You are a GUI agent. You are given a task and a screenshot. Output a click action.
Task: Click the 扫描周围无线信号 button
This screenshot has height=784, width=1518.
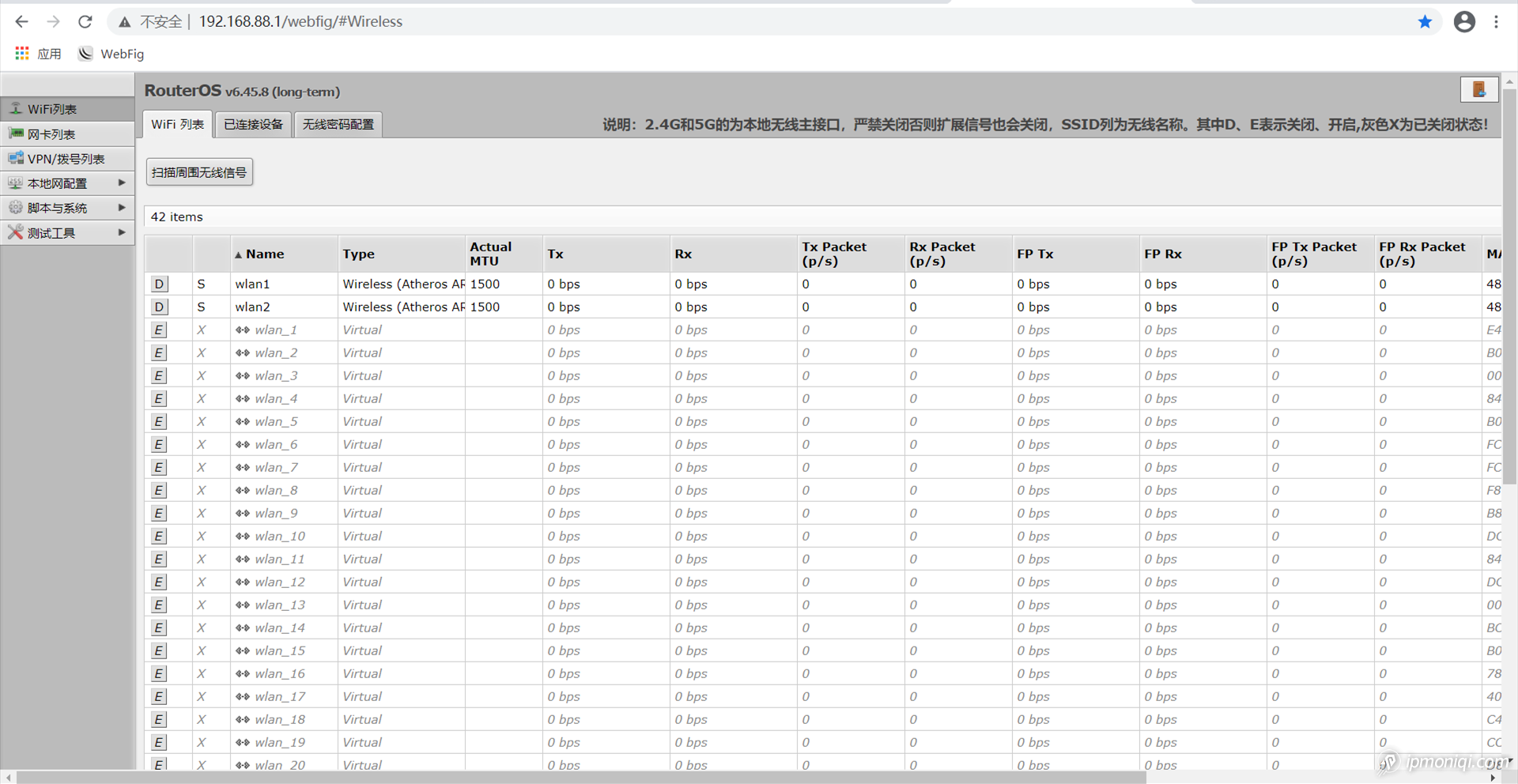(199, 172)
